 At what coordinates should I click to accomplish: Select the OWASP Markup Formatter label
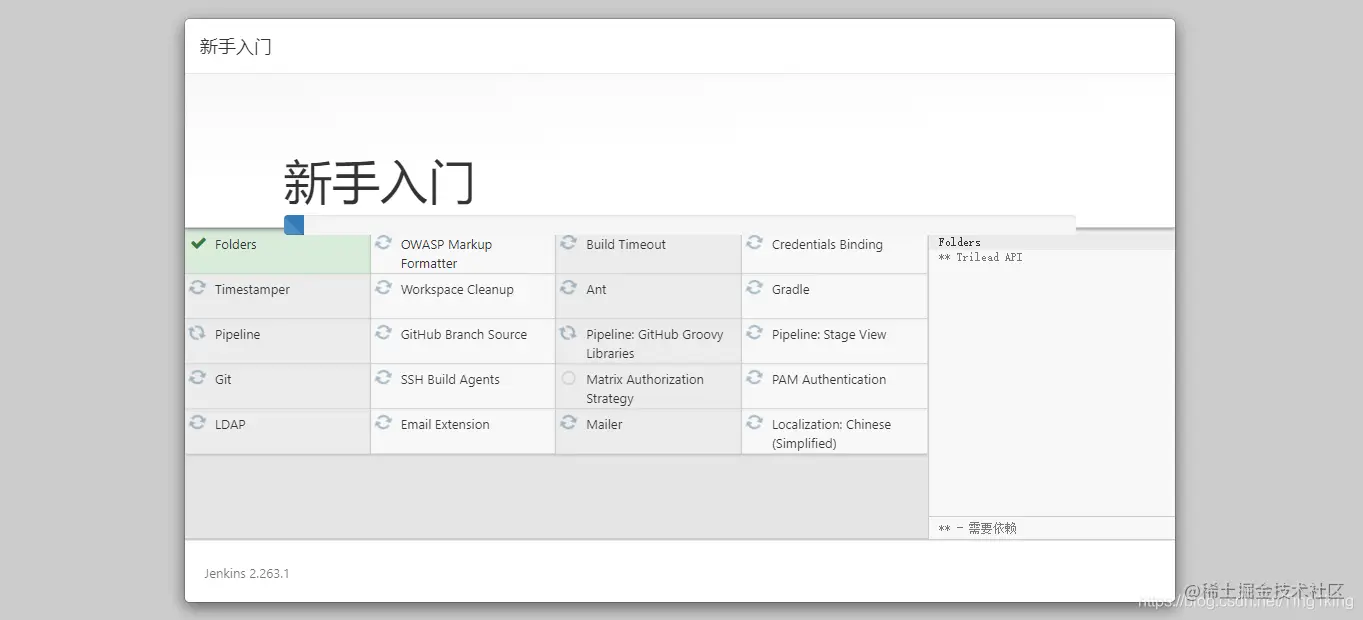(x=446, y=254)
